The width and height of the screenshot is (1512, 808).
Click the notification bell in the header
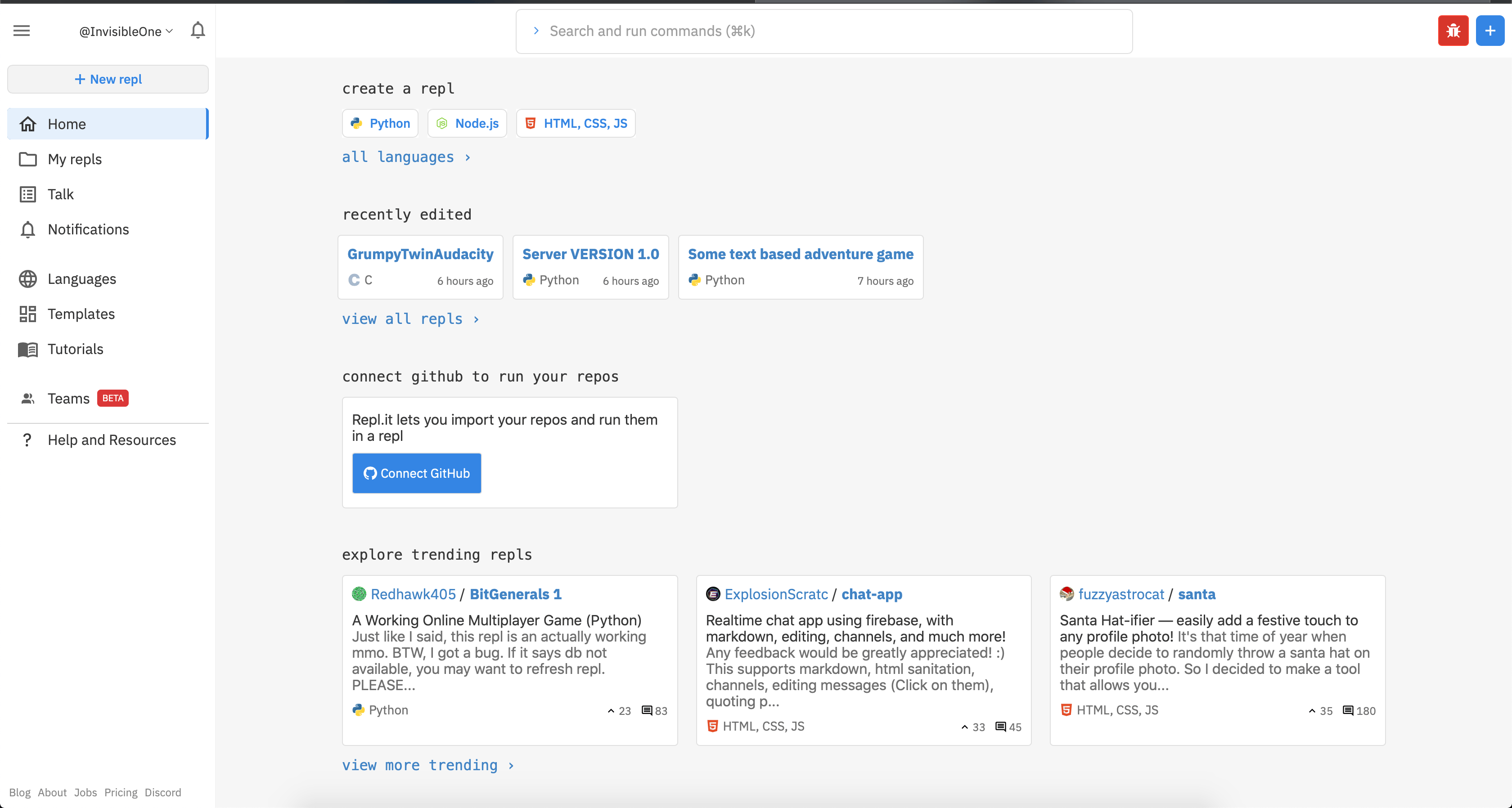pyautogui.click(x=198, y=31)
